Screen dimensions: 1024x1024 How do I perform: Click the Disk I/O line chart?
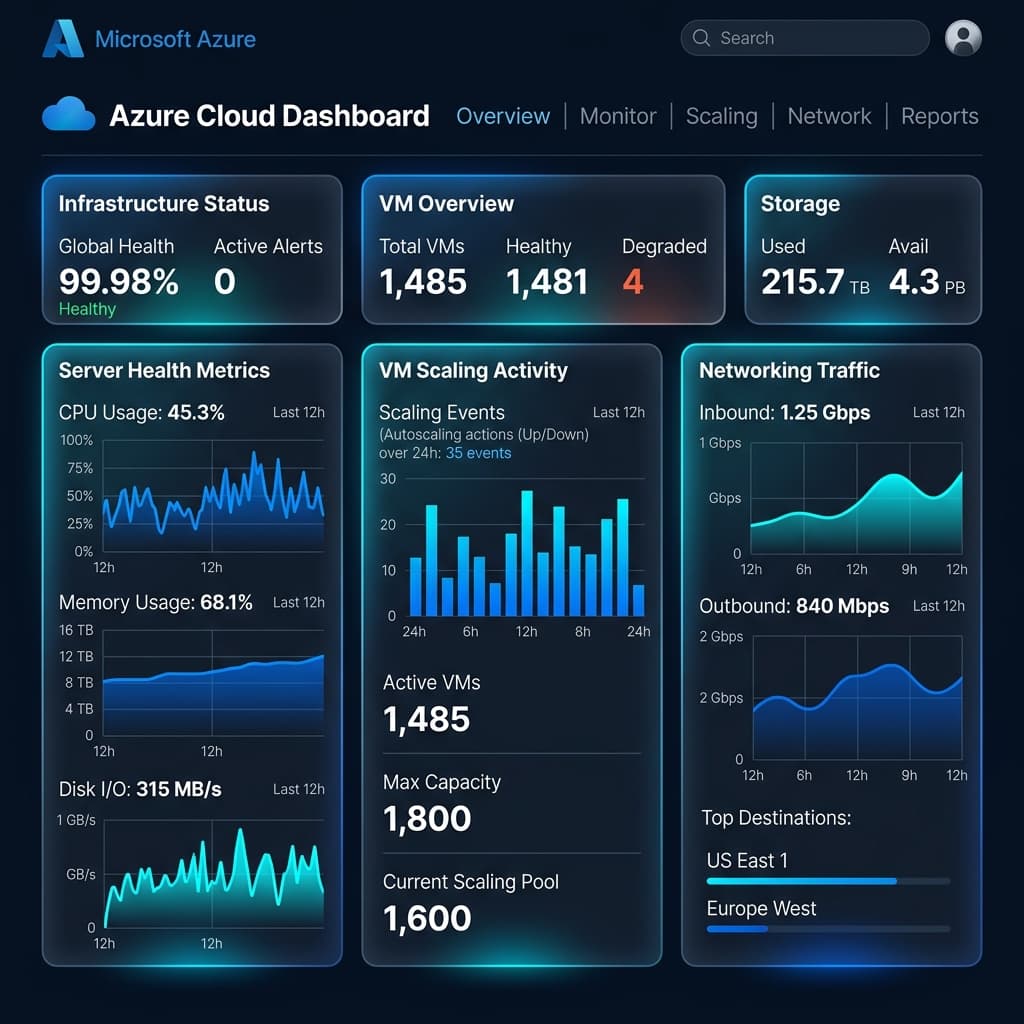pyautogui.click(x=213, y=874)
